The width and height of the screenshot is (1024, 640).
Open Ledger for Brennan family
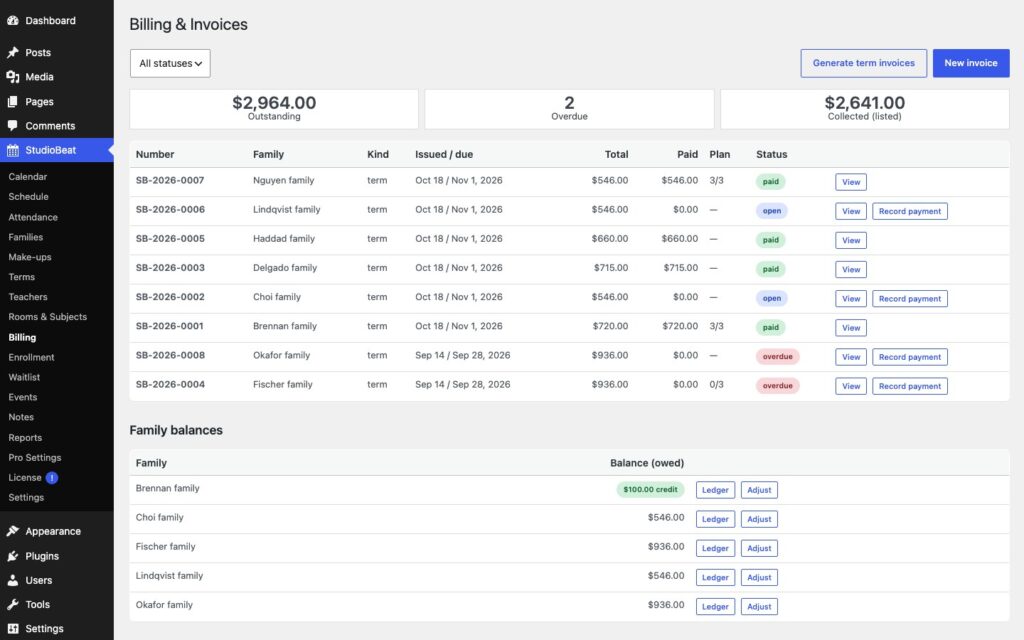pyautogui.click(x=715, y=490)
